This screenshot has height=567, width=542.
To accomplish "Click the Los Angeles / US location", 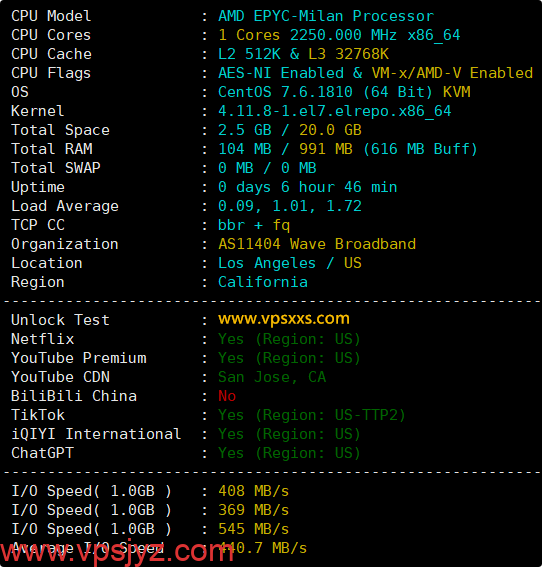I will coord(290,263).
